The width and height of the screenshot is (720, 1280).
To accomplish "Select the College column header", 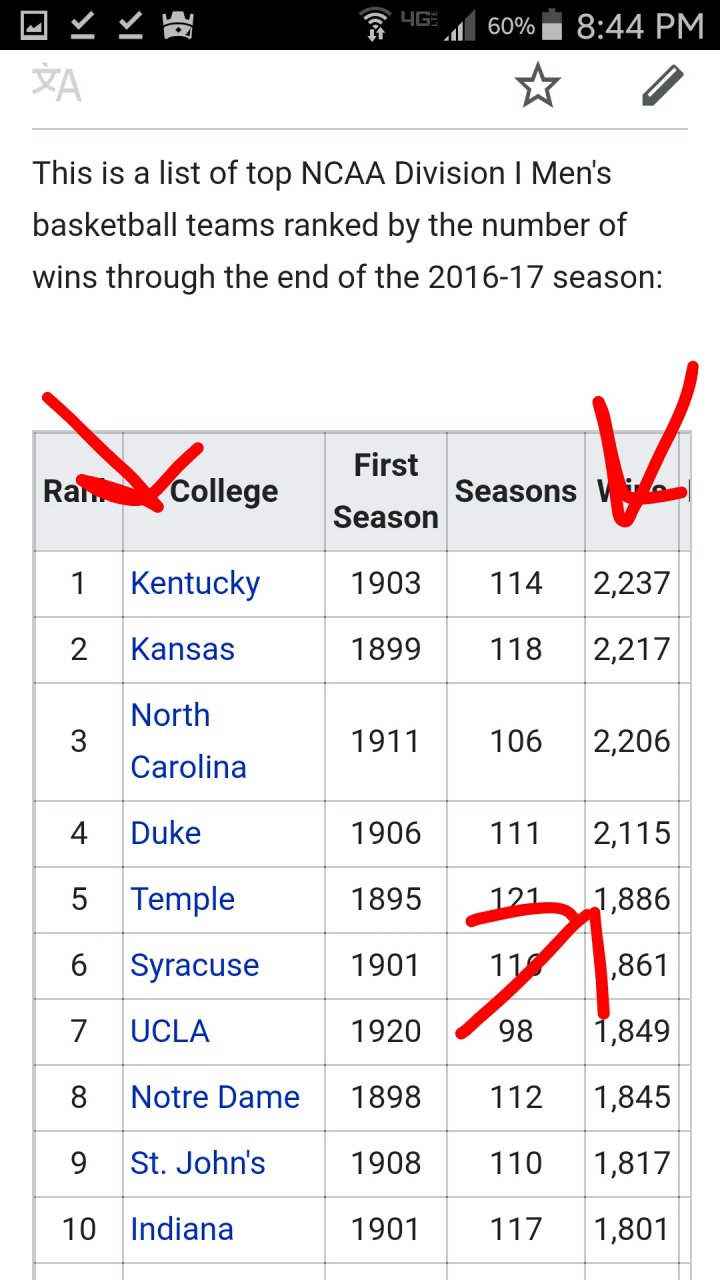I will [x=224, y=491].
